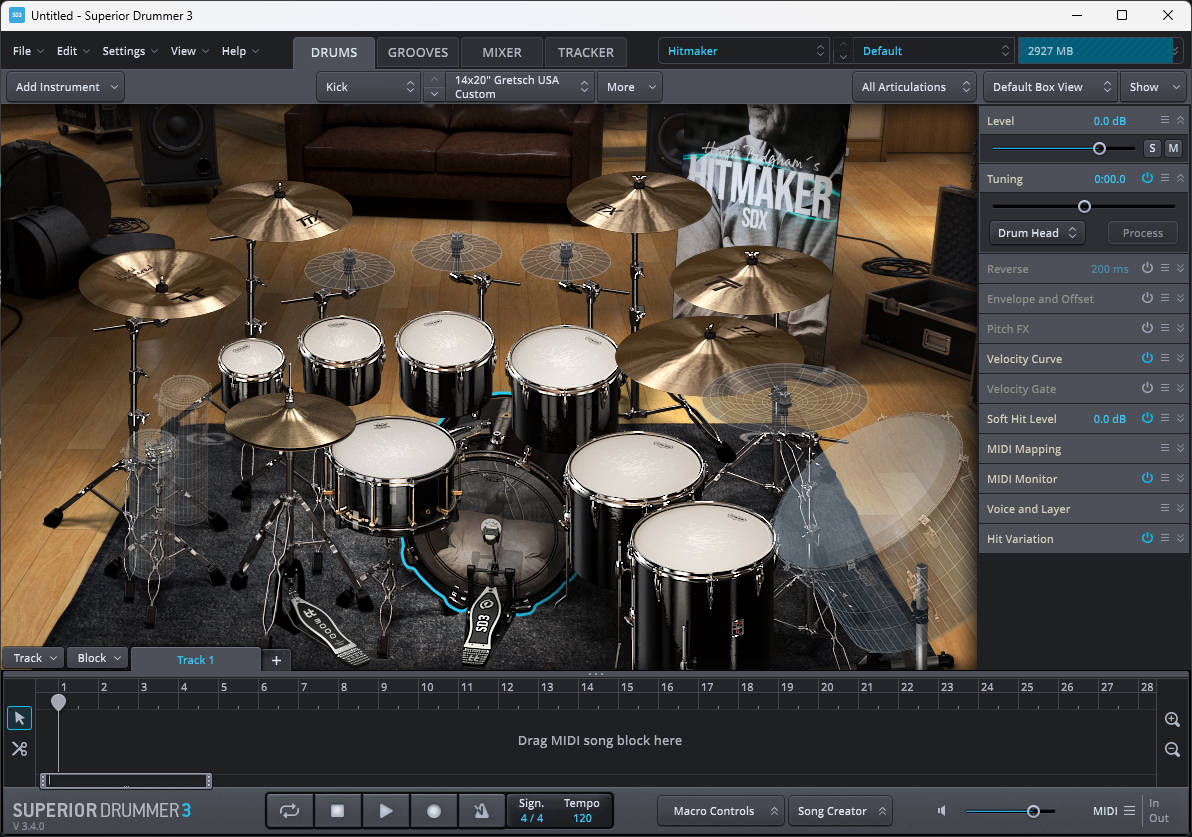Open the Show dropdown
Screen dimensions: 1192x837
click(x=1153, y=87)
